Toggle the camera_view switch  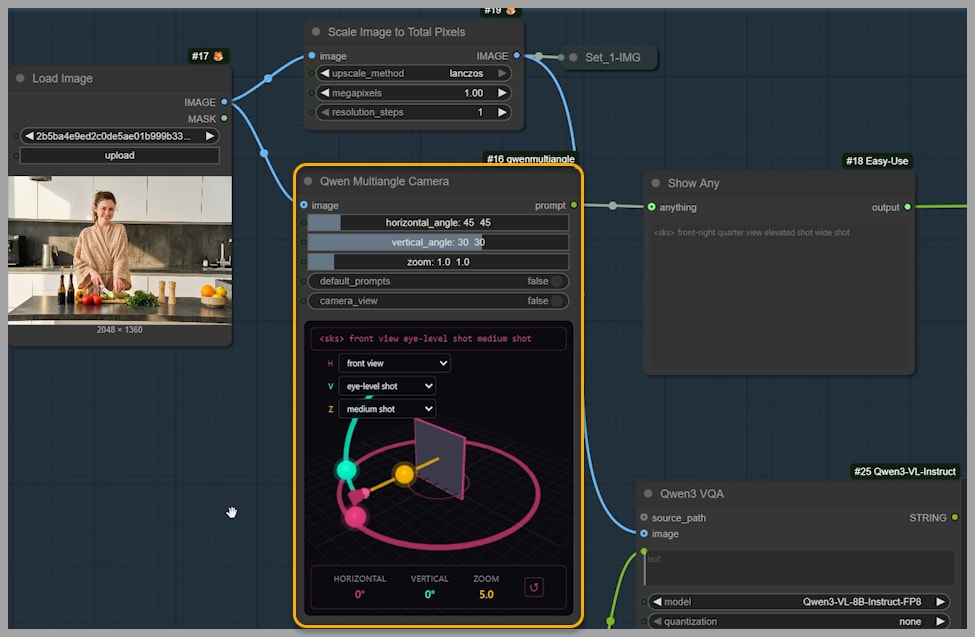click(x=557, y=301)
